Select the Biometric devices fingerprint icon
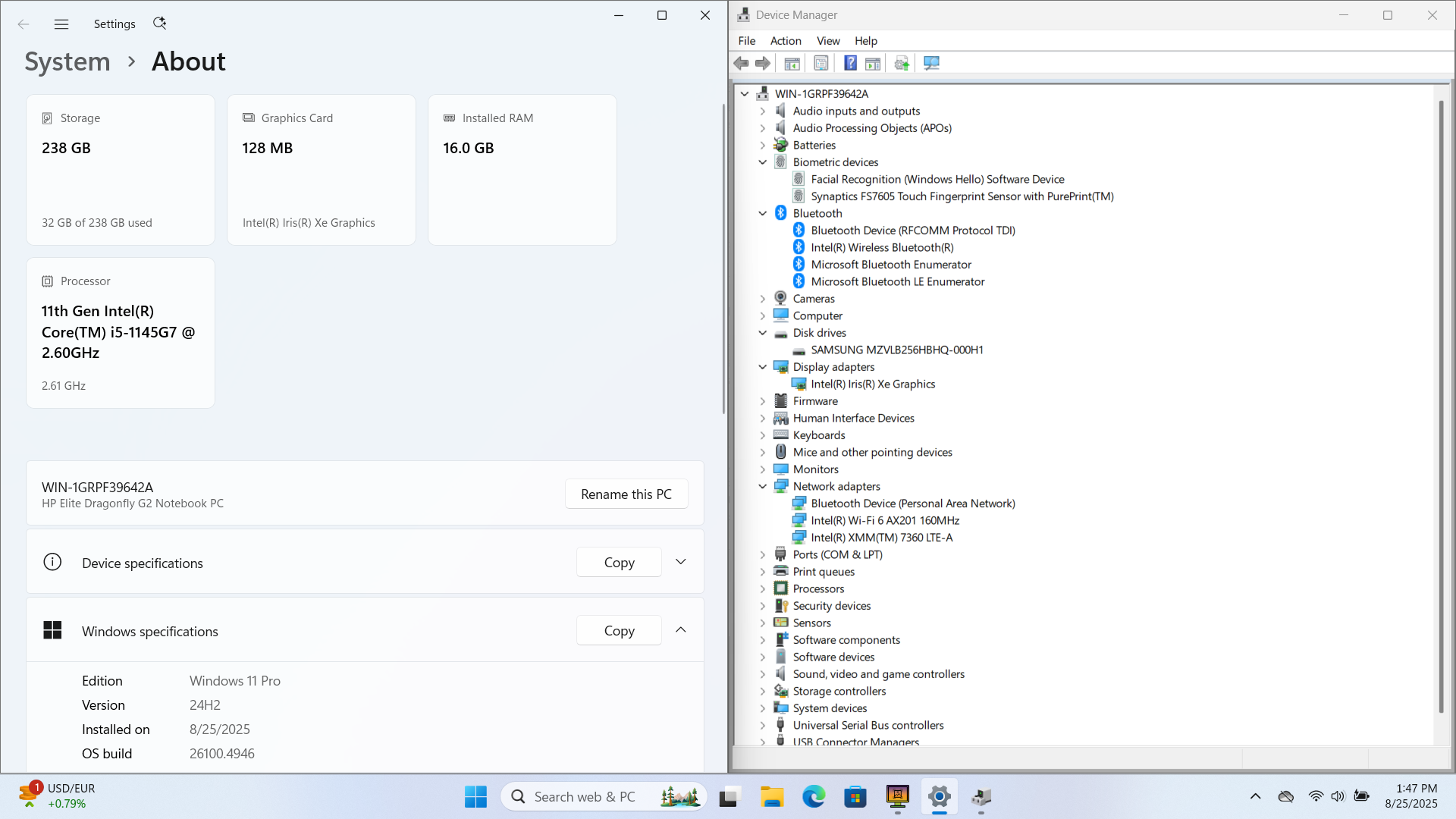 click(781, 162)
